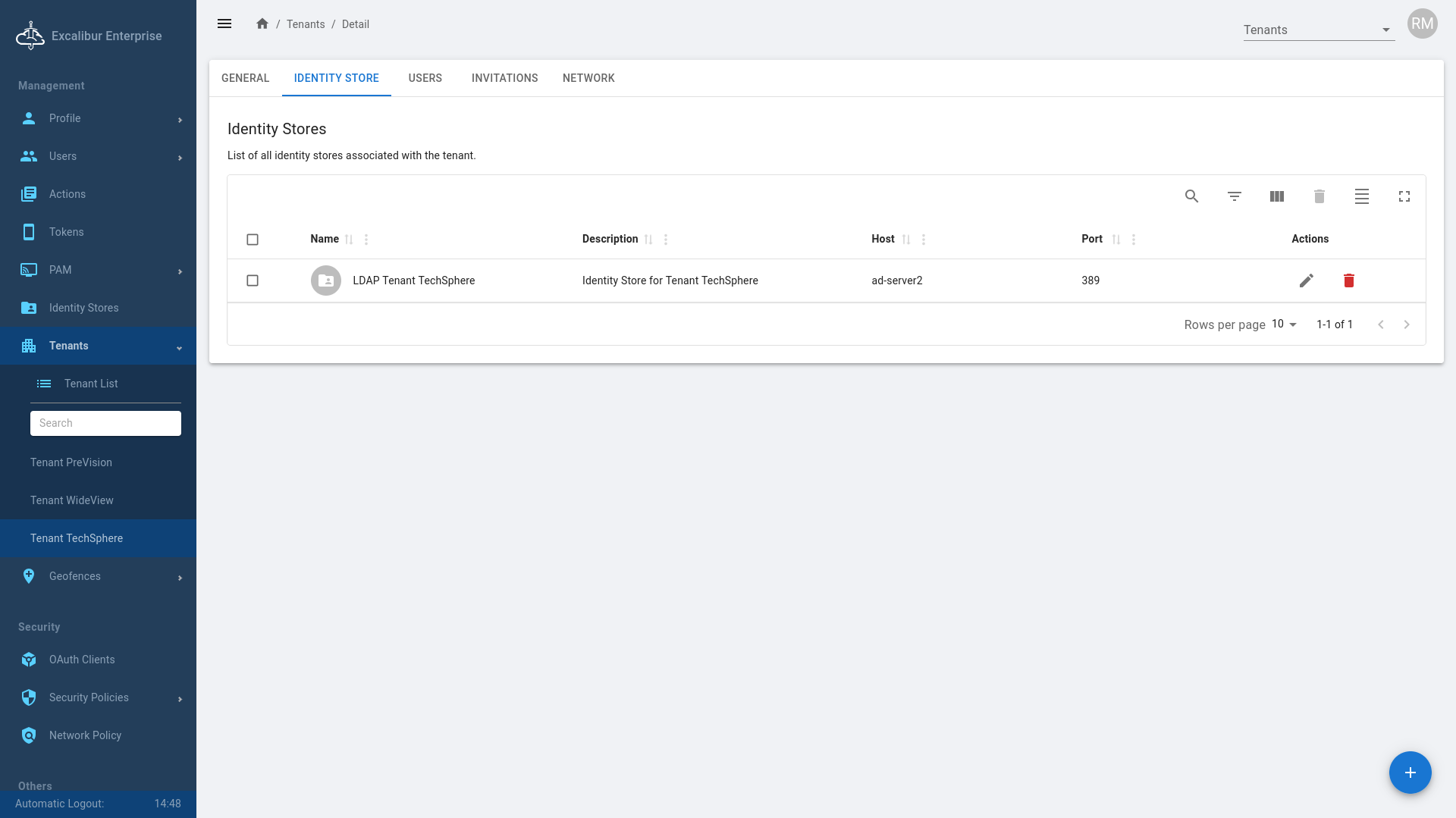Screen dimensions: 1456x818
Task: Go to home via breadcrumb icon
Action: [262, 24]
